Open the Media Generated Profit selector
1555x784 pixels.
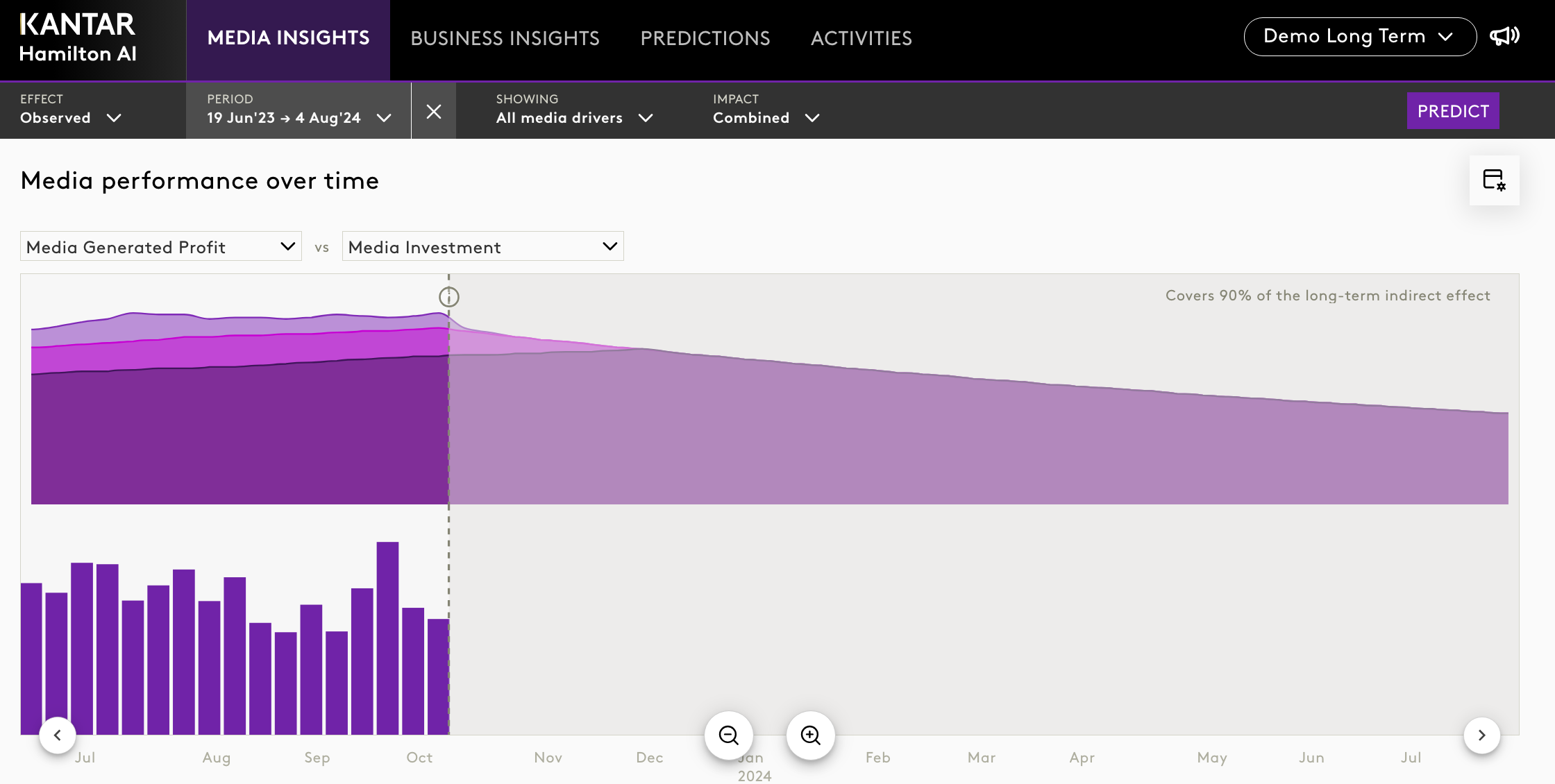coord(161,246)
